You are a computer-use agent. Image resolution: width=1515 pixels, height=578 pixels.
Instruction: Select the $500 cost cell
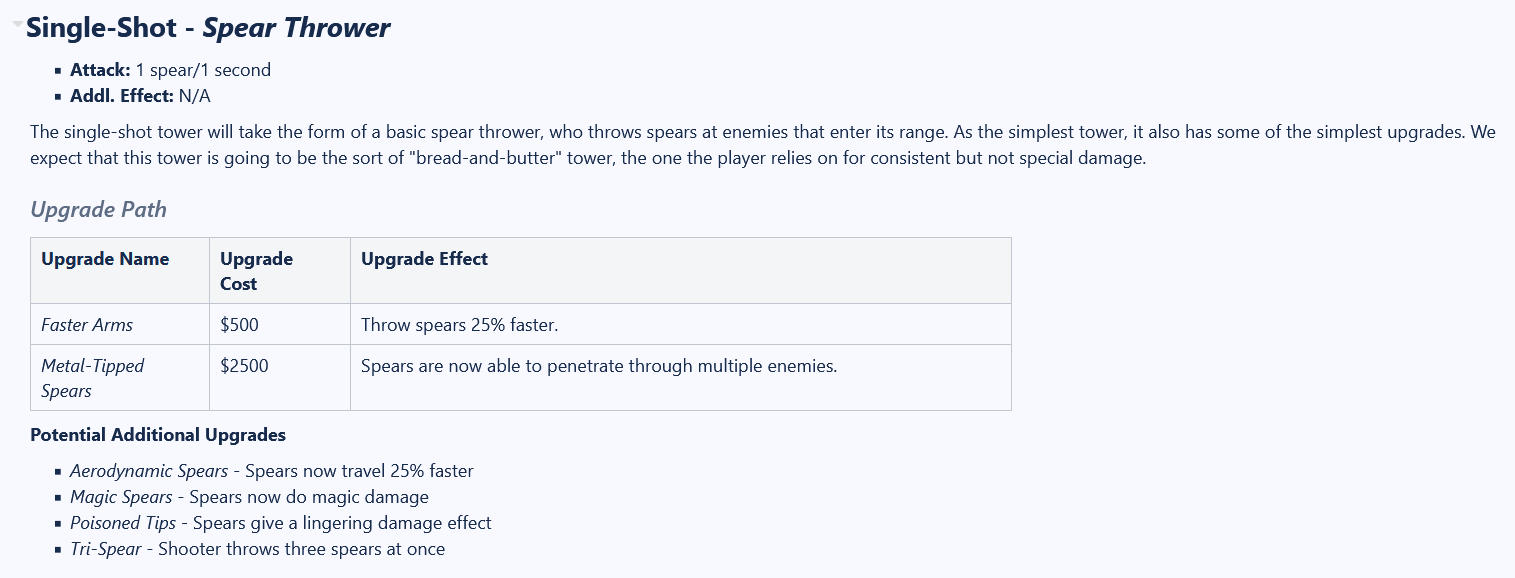coord(280,324)
